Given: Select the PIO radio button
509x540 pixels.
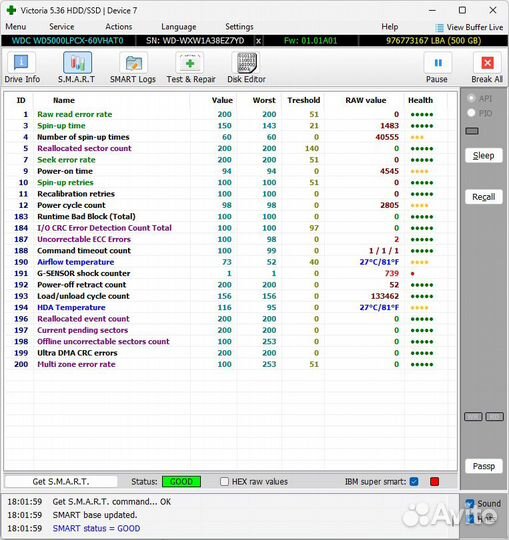Looking at the screenshot, I should (x=471, y=113).
